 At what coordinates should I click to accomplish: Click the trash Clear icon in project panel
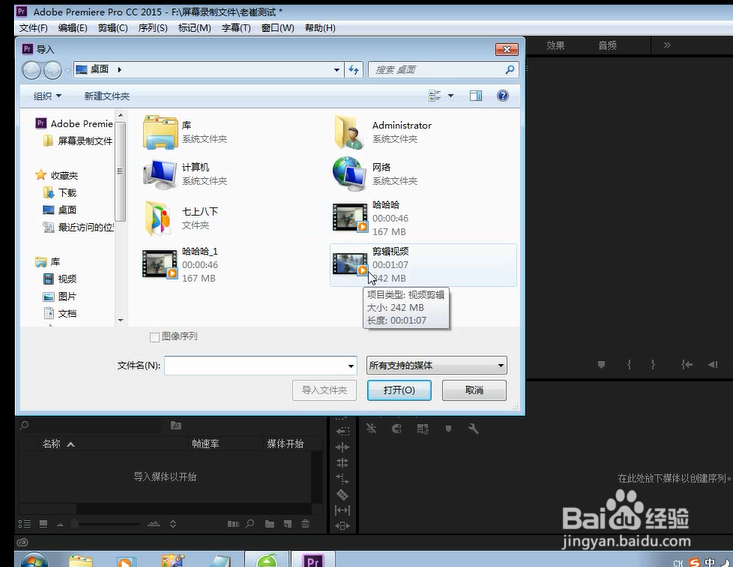pos(305,524)
